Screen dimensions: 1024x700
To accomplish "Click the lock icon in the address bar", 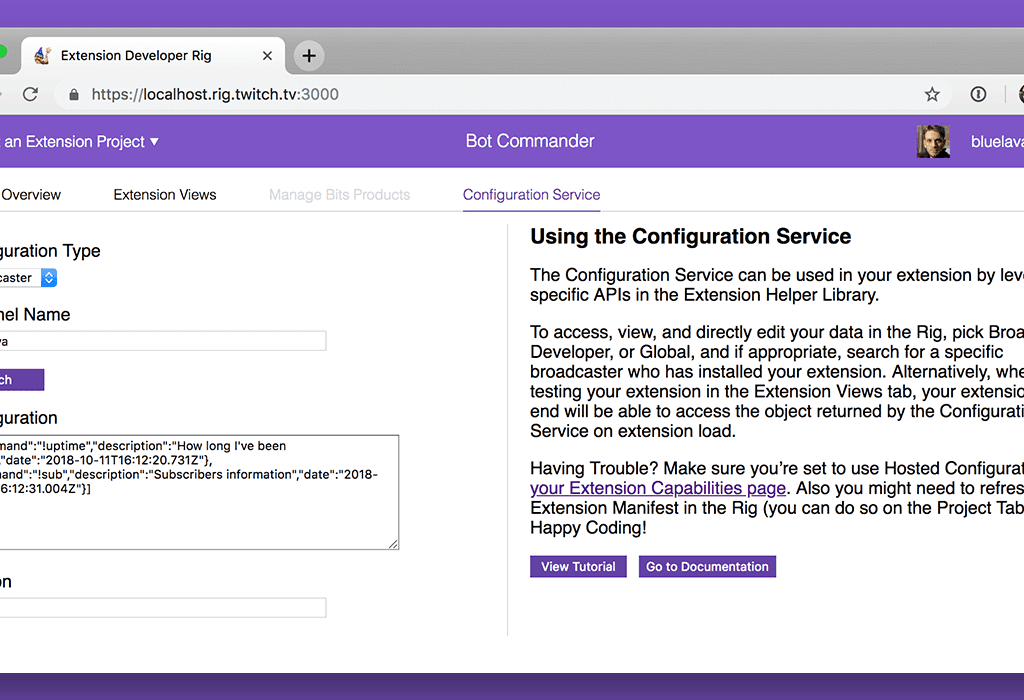I will 74,95.
